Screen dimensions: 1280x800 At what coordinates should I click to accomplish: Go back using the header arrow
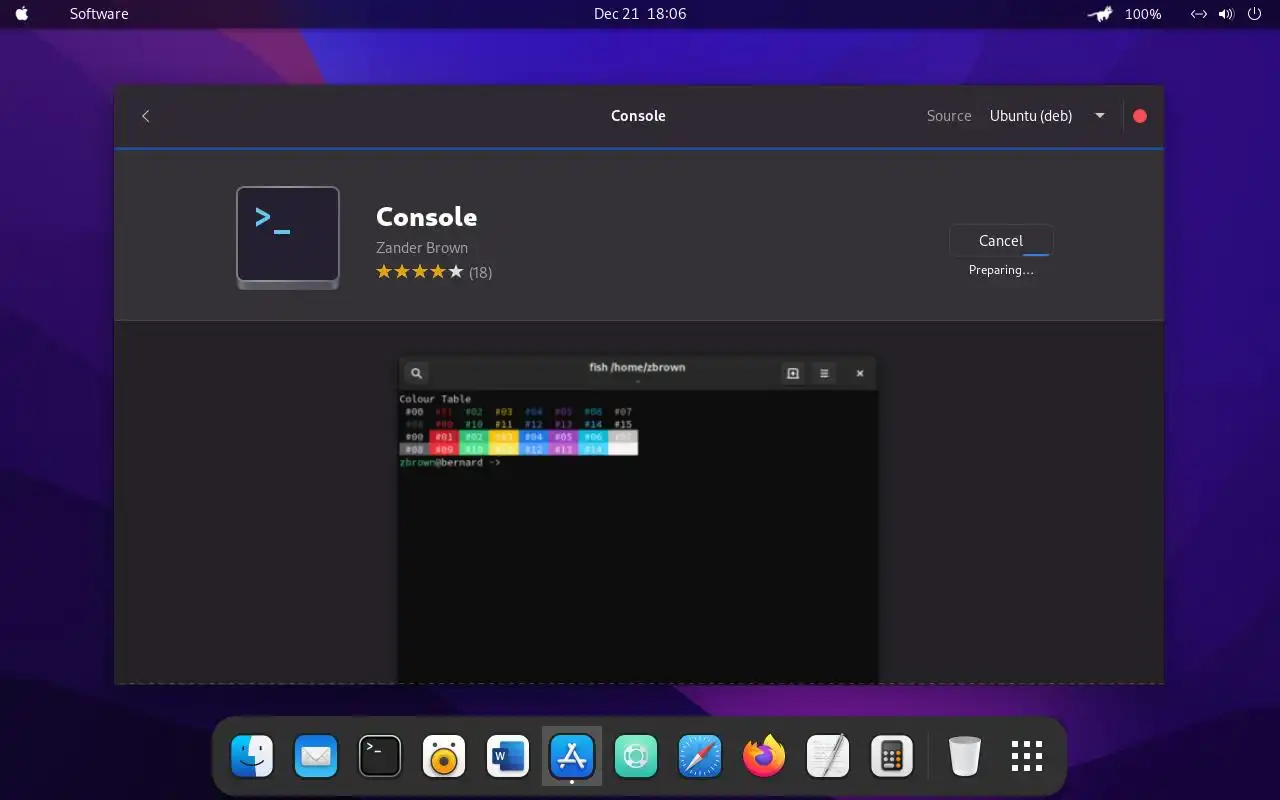coord(145,116)
